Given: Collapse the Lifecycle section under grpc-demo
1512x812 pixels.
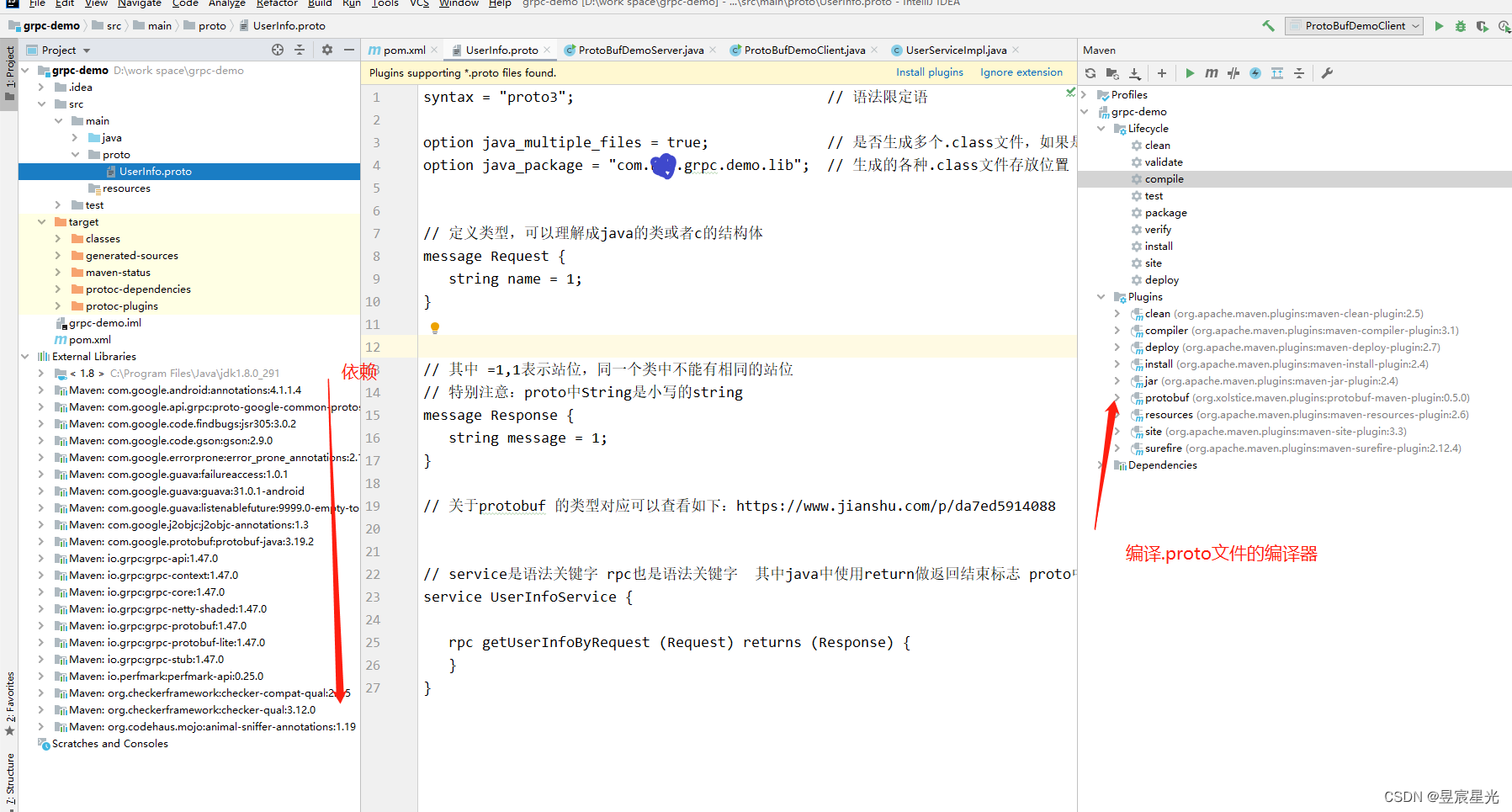Looking at the screenshot, I should pos(1101,128).
